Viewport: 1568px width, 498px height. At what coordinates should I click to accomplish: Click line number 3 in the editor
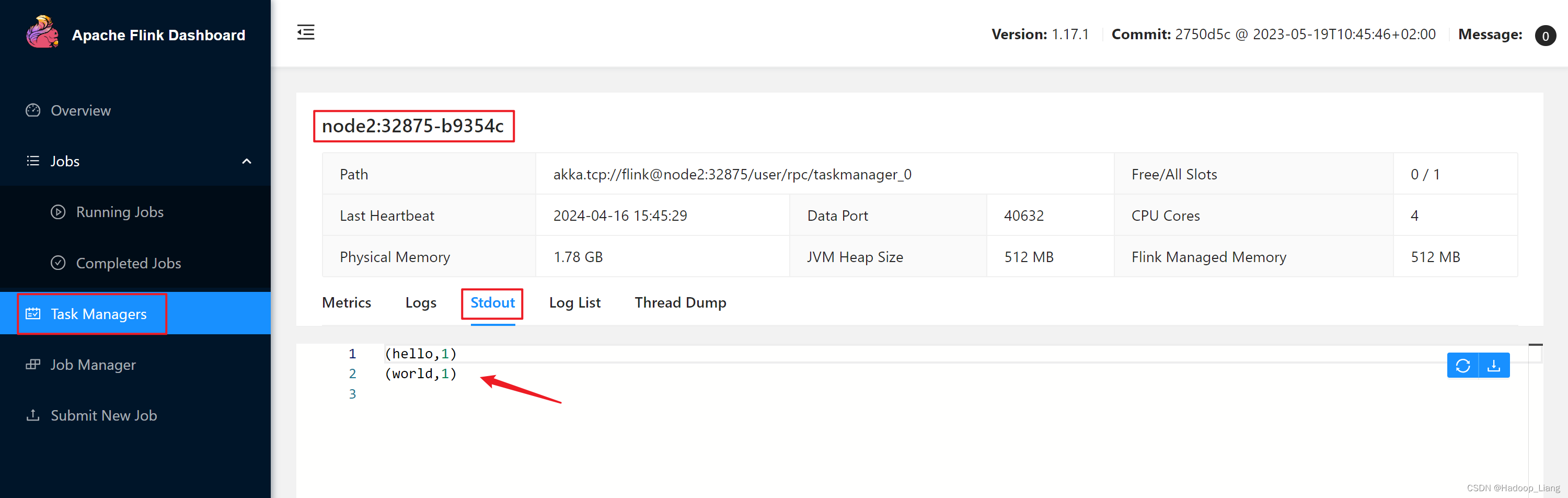[352, 394]
